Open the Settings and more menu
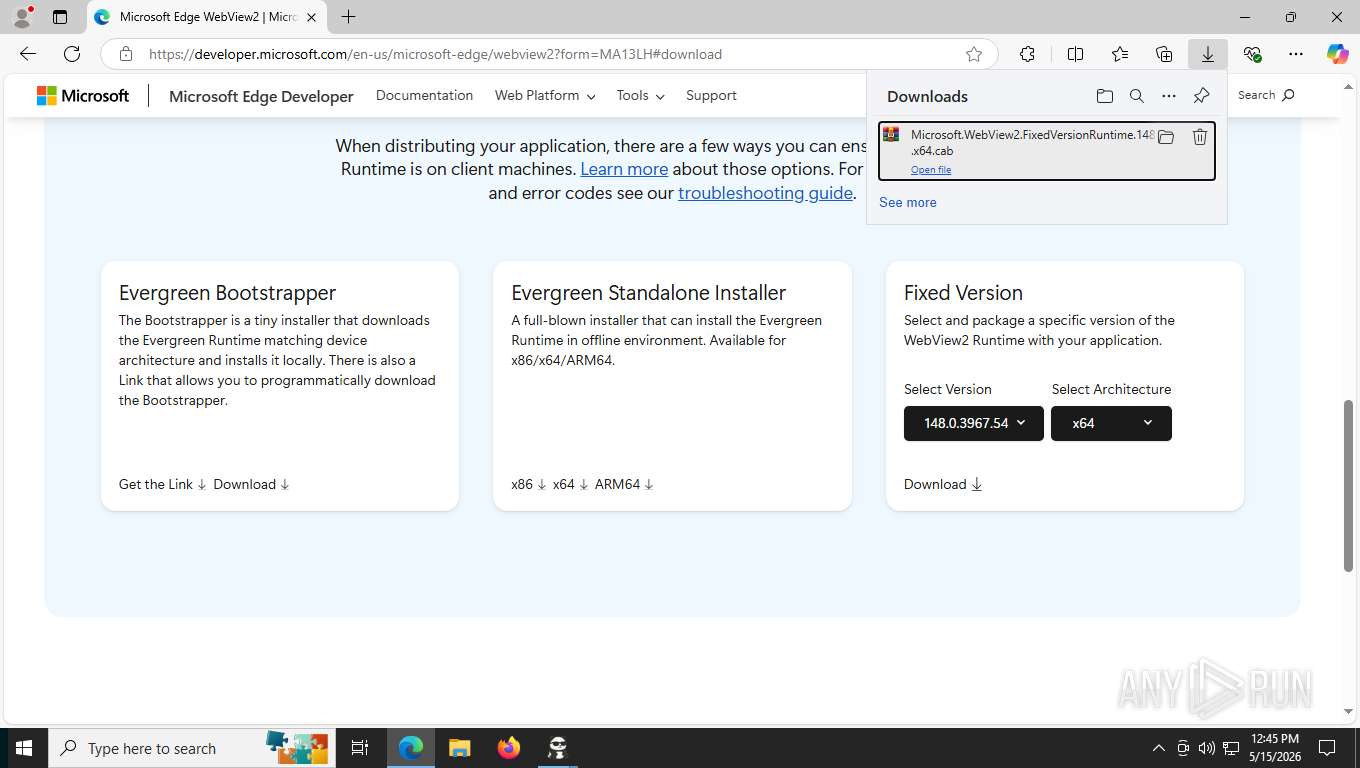This screenshot has width=1360, height=768. click(1296, 54)
